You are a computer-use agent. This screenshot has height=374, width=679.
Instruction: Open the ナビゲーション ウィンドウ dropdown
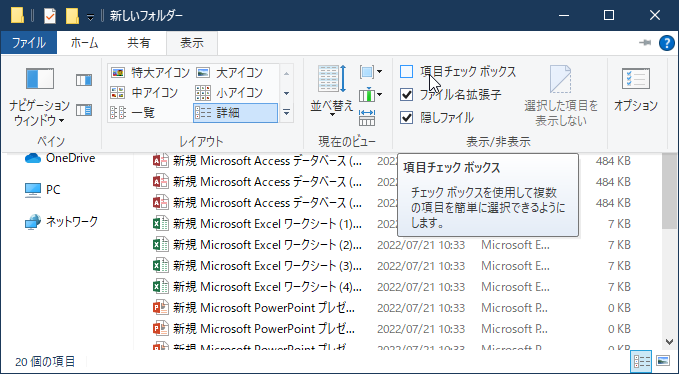39,96
